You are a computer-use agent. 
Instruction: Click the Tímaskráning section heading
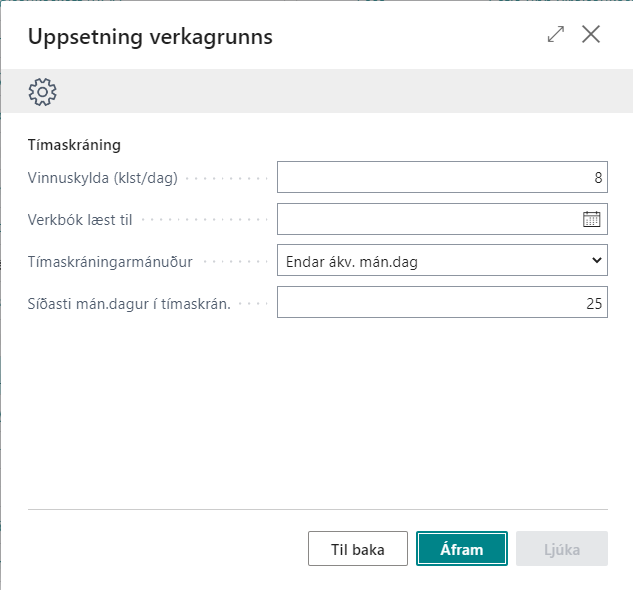[x=74, y=145]
